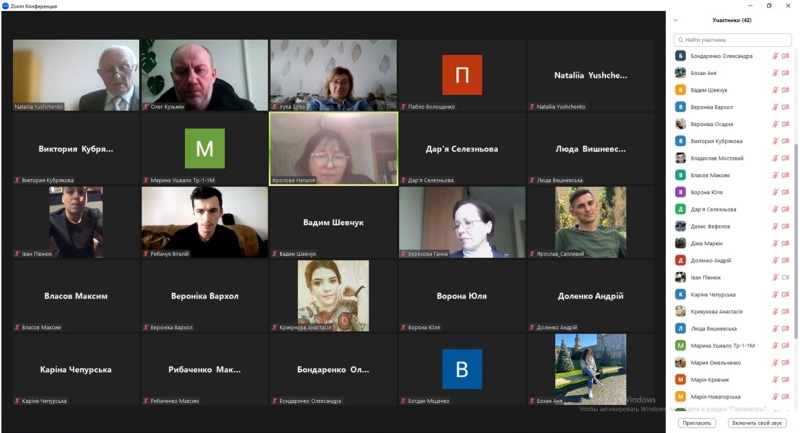
Task: Select Іван Півнюк video tile
Action: tap(76, 222)
